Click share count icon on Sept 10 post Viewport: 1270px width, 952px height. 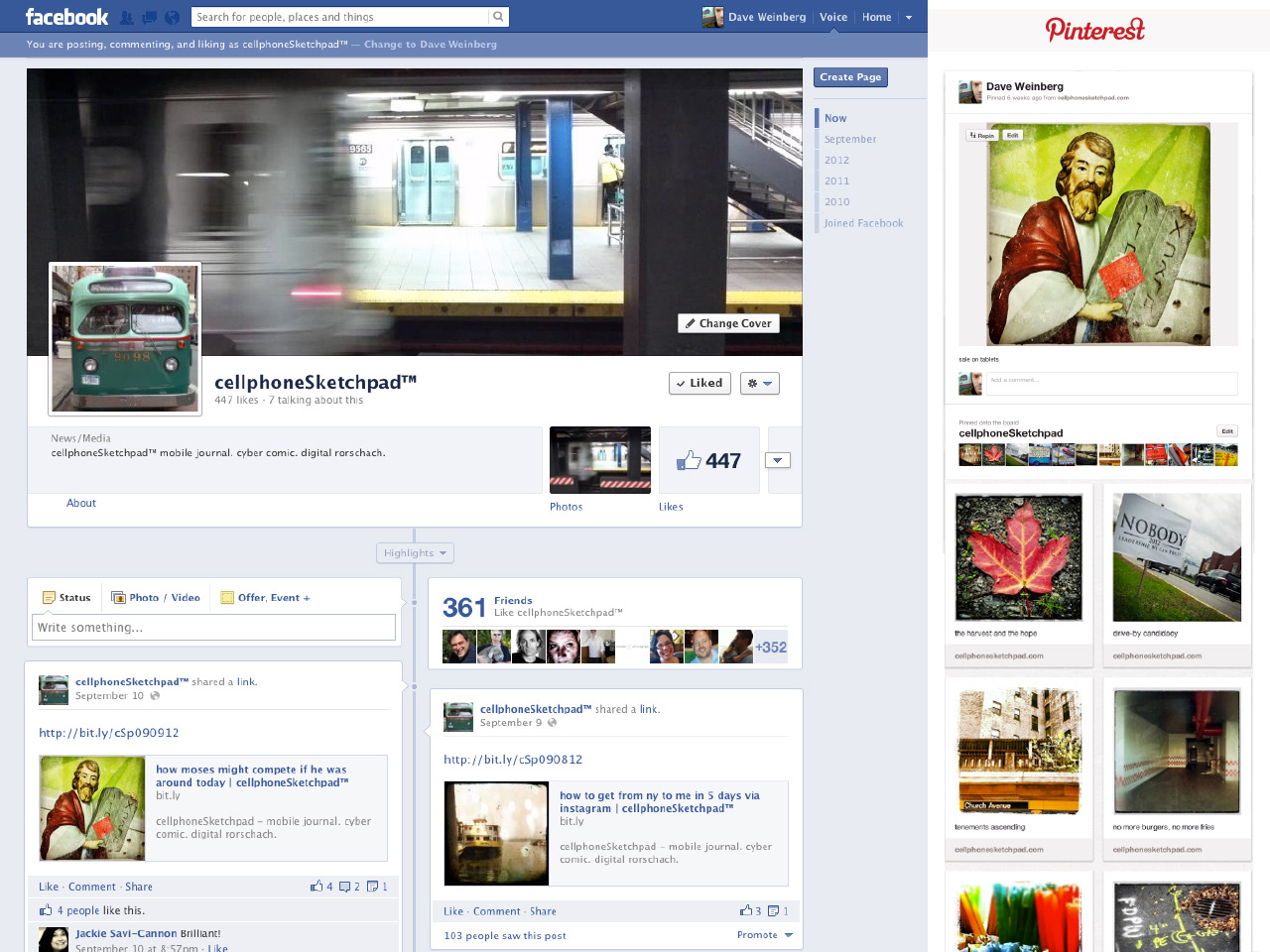(372, 887)
